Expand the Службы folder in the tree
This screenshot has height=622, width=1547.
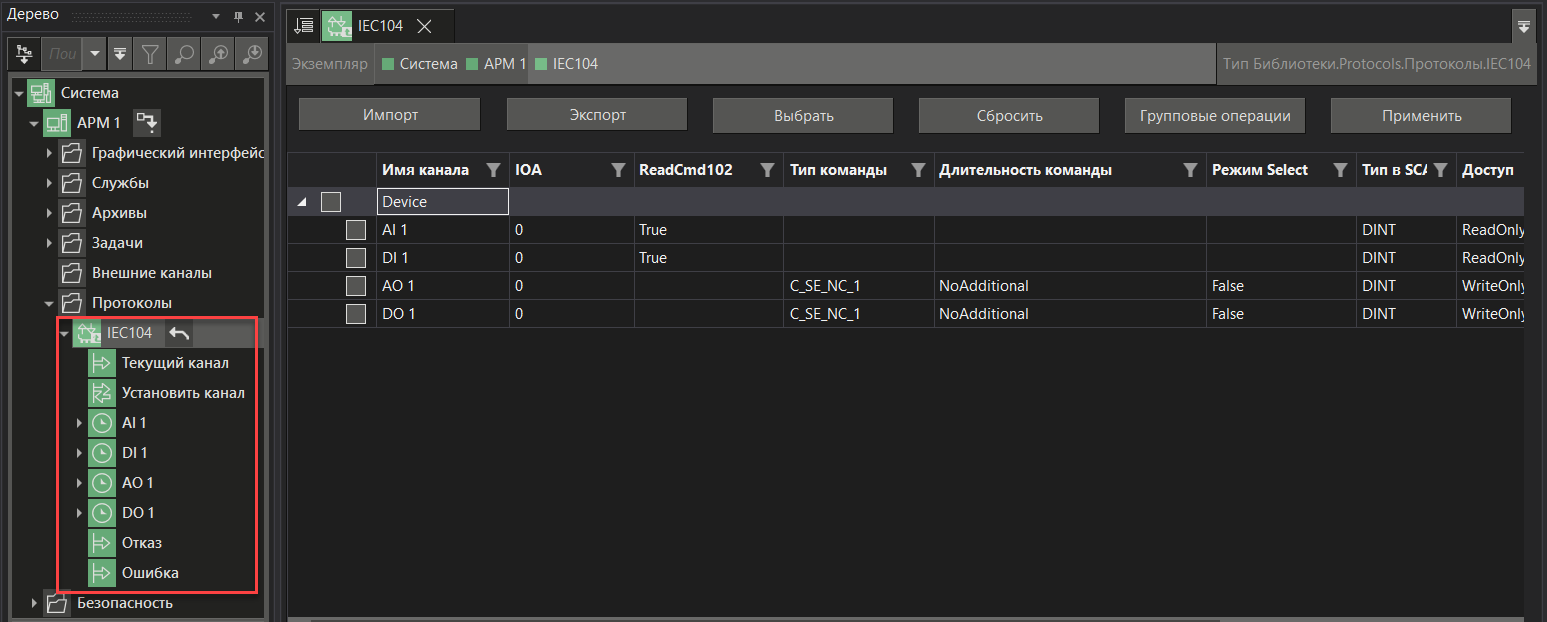[50, 183]
